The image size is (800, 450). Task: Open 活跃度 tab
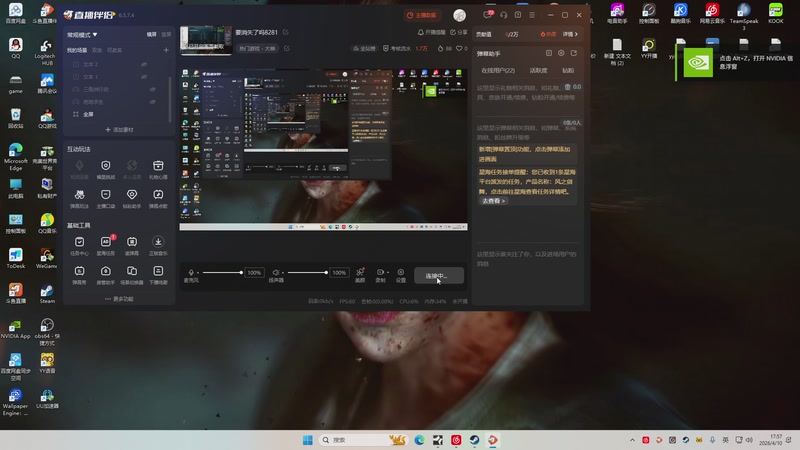point(538,70)
